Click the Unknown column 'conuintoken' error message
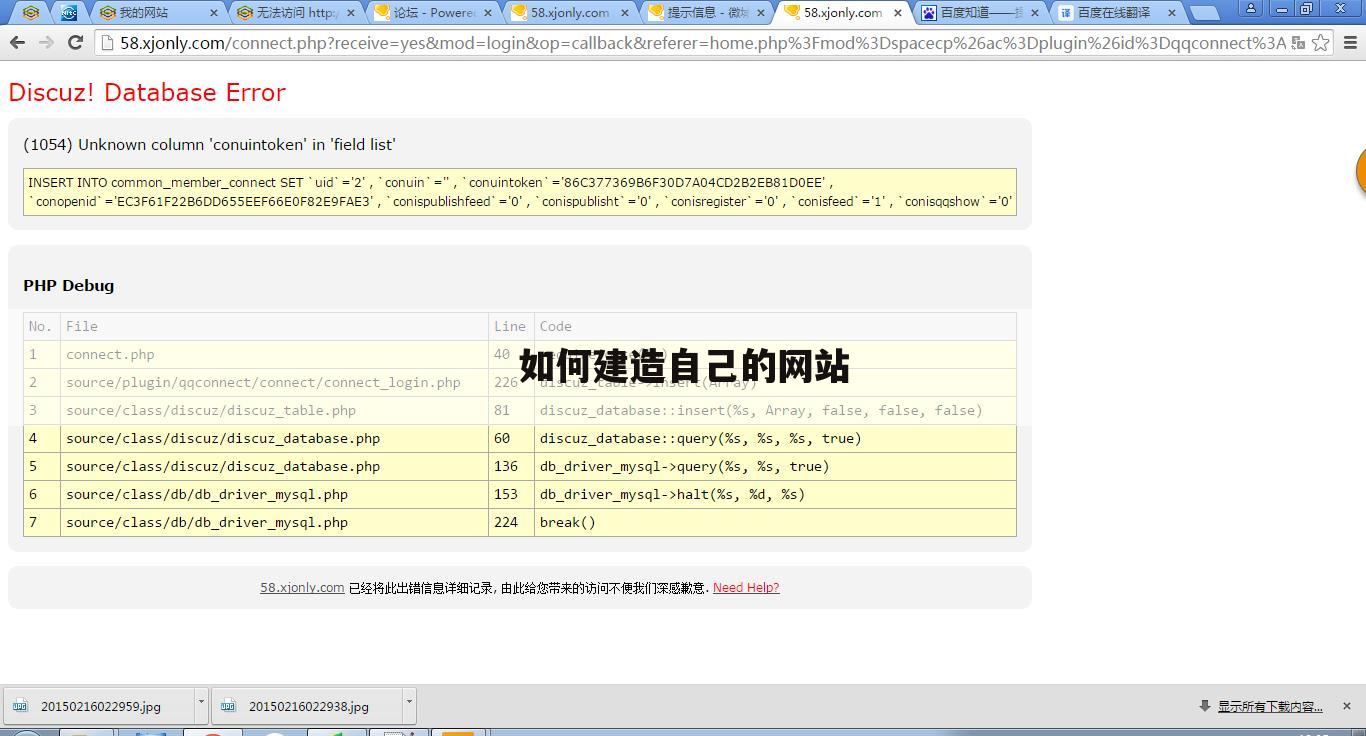Image resolution: width=1366 pixels, height=736 pixels. pos(209,144)
